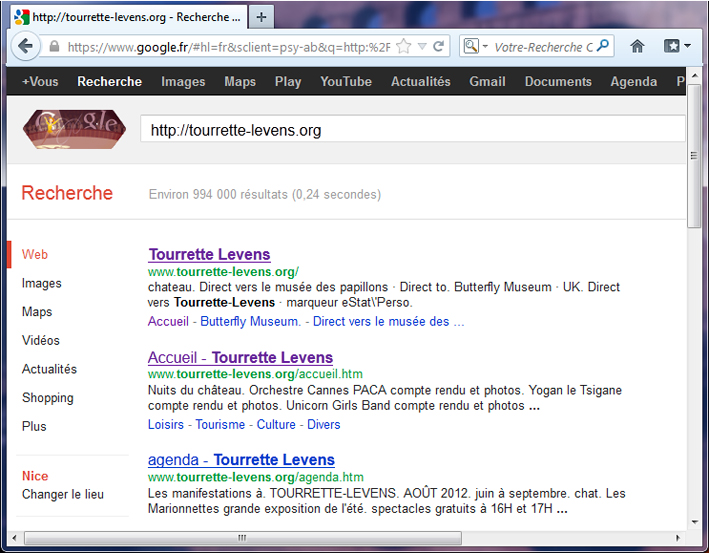Click the vertical scrollbar thumb
The height and width of the screenshot is (553, 709).
695,156
